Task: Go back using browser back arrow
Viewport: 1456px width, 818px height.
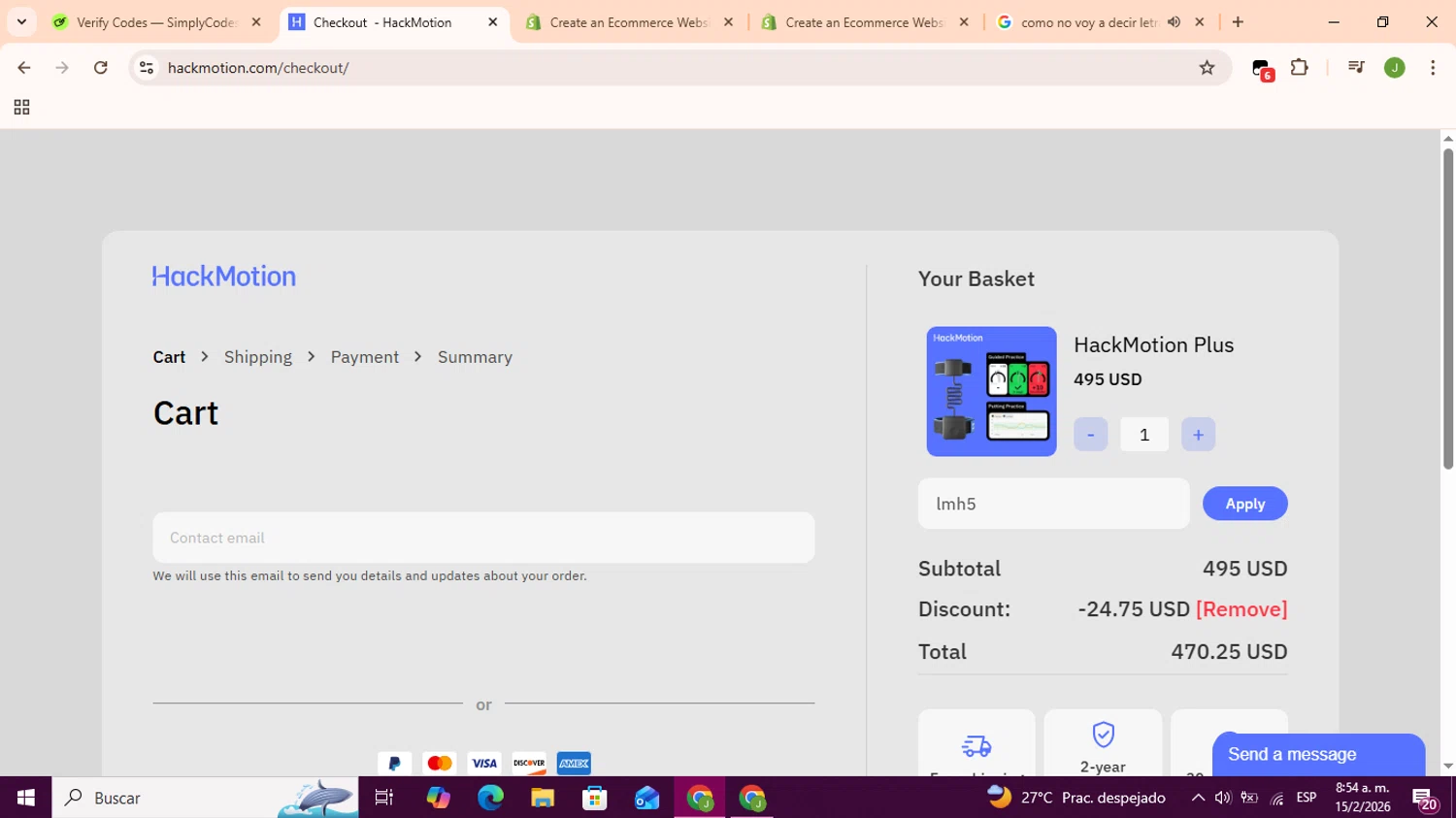Action: tap(24, 68)
